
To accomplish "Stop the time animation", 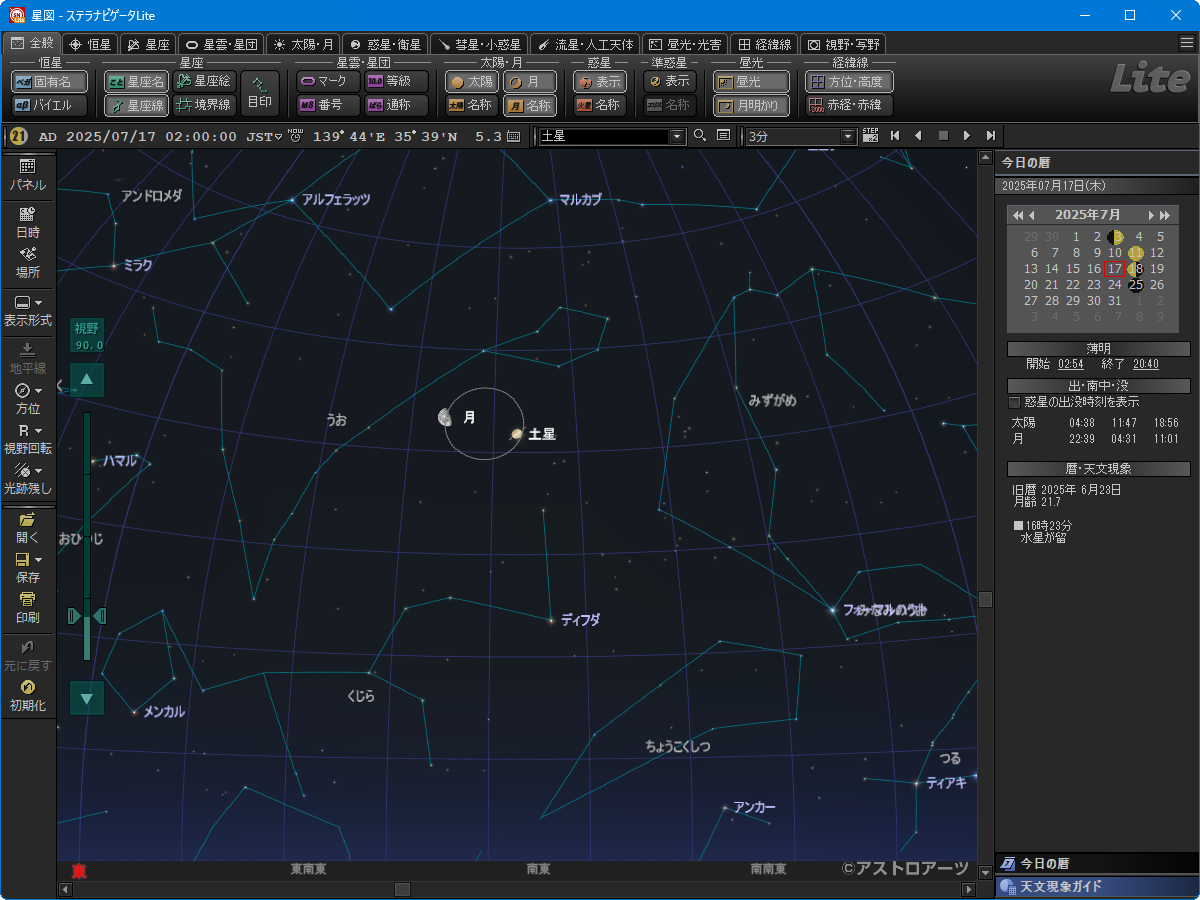I will (x=943, y=136).
